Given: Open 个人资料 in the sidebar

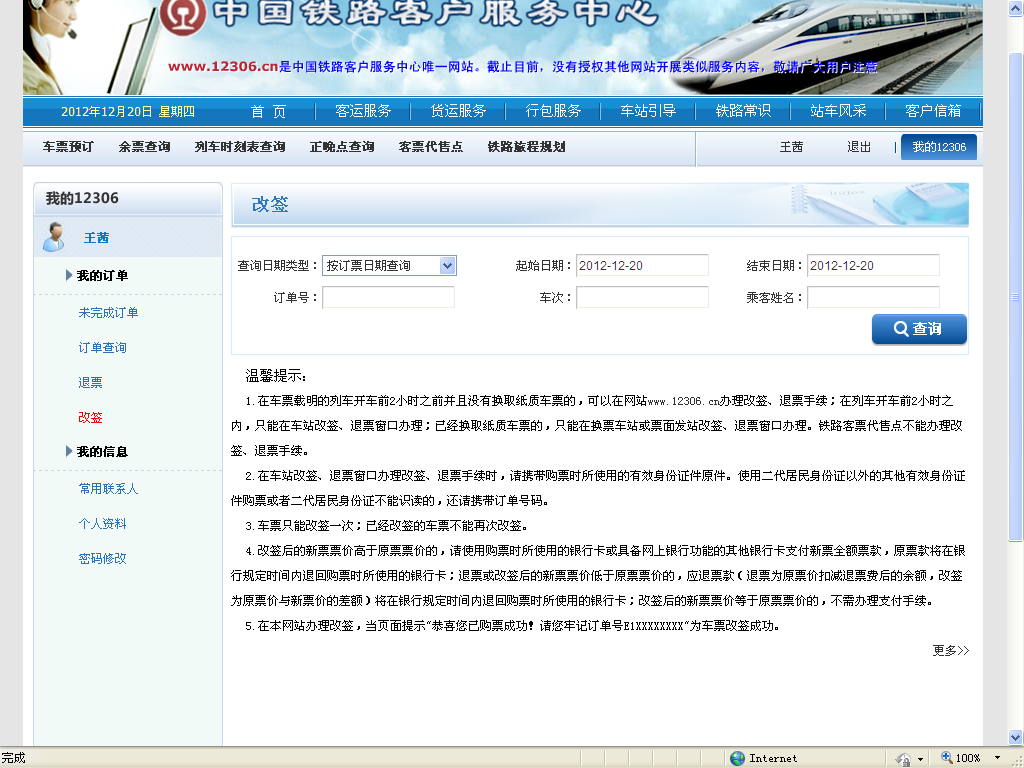Looking at the screenshot, I should coord(103,524).
